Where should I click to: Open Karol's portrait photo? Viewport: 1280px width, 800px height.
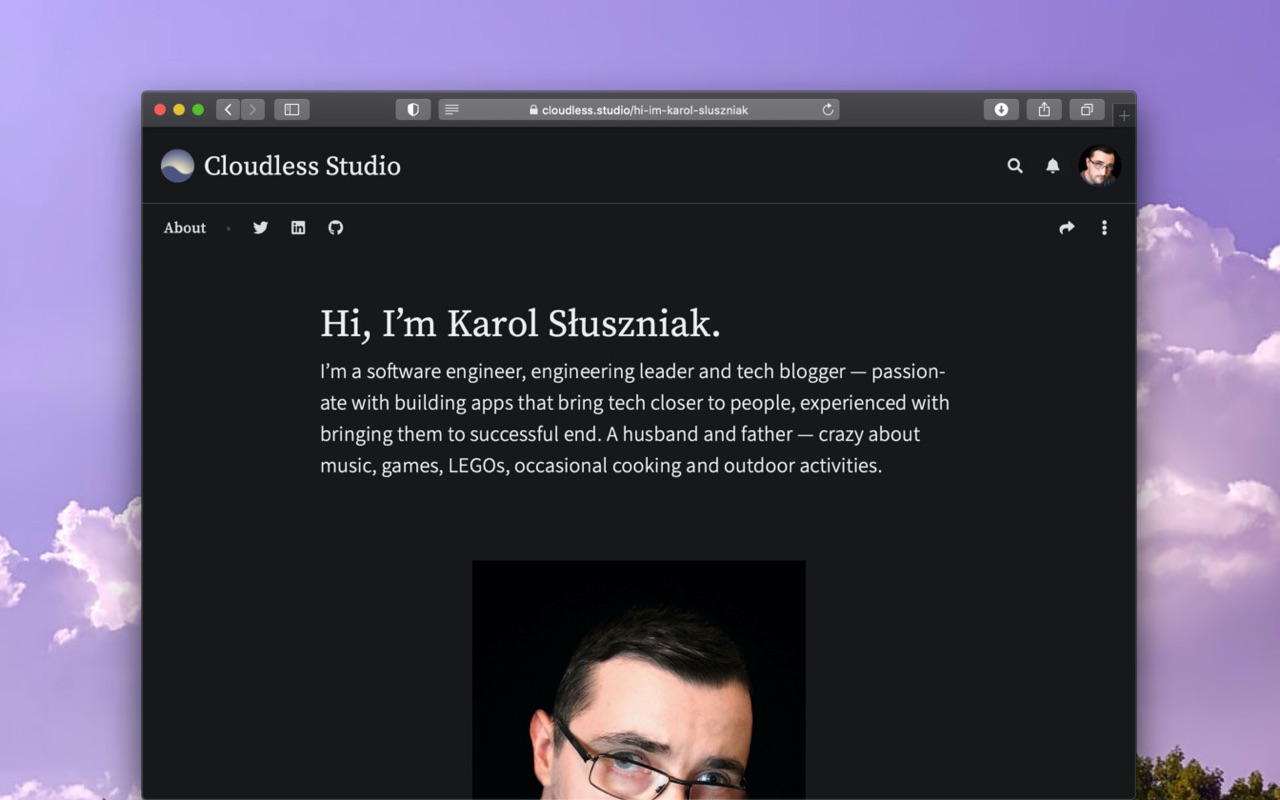pyautogui.click(x=639, y=680)
